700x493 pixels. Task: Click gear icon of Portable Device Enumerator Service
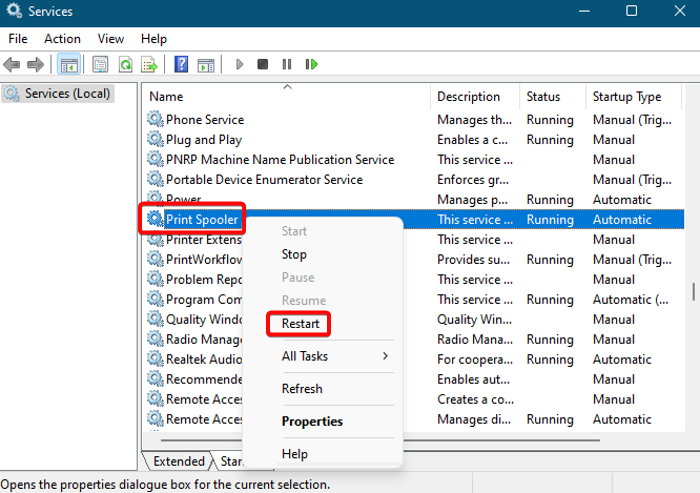(155, 179)
